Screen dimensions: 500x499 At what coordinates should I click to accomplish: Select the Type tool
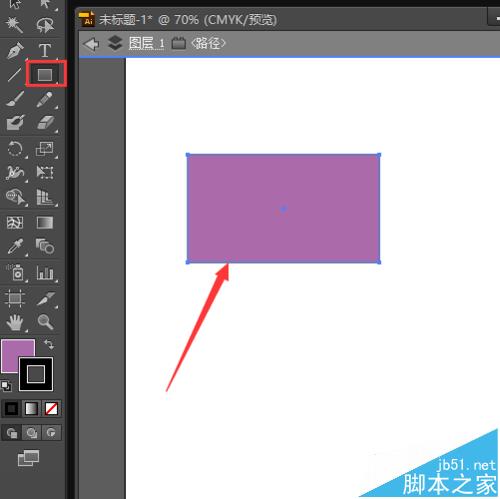tap(45, 51)
